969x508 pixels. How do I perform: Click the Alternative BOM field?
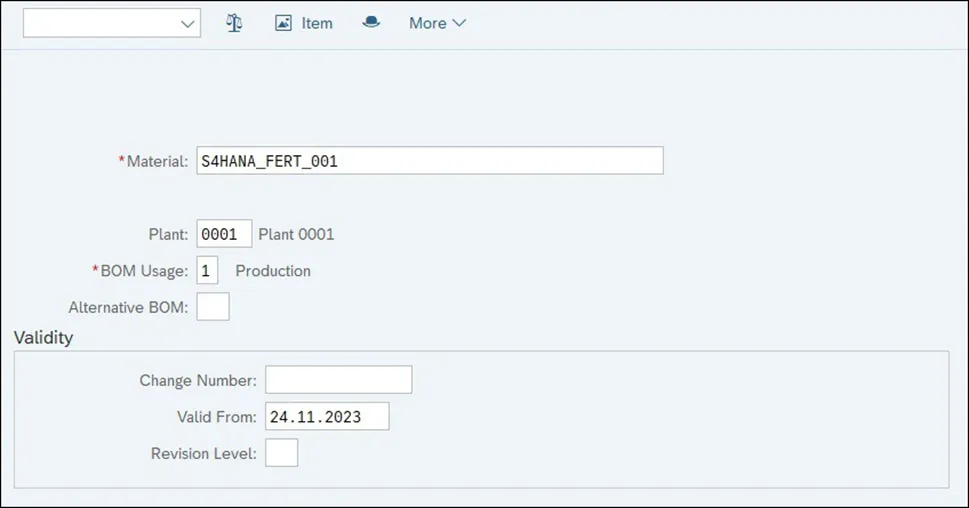[x=213, y=307]
